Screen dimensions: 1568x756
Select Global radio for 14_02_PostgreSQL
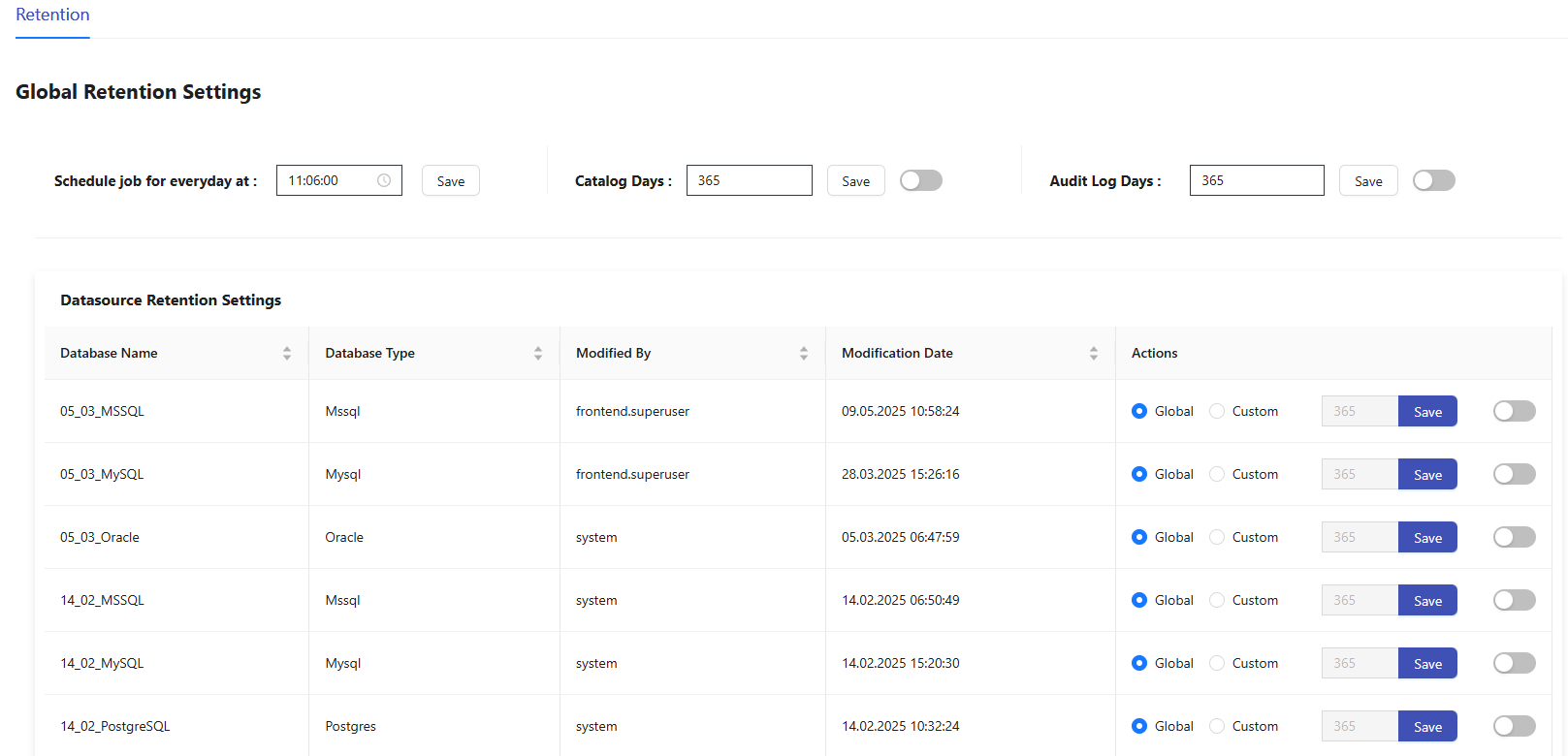click(1139, 726)
